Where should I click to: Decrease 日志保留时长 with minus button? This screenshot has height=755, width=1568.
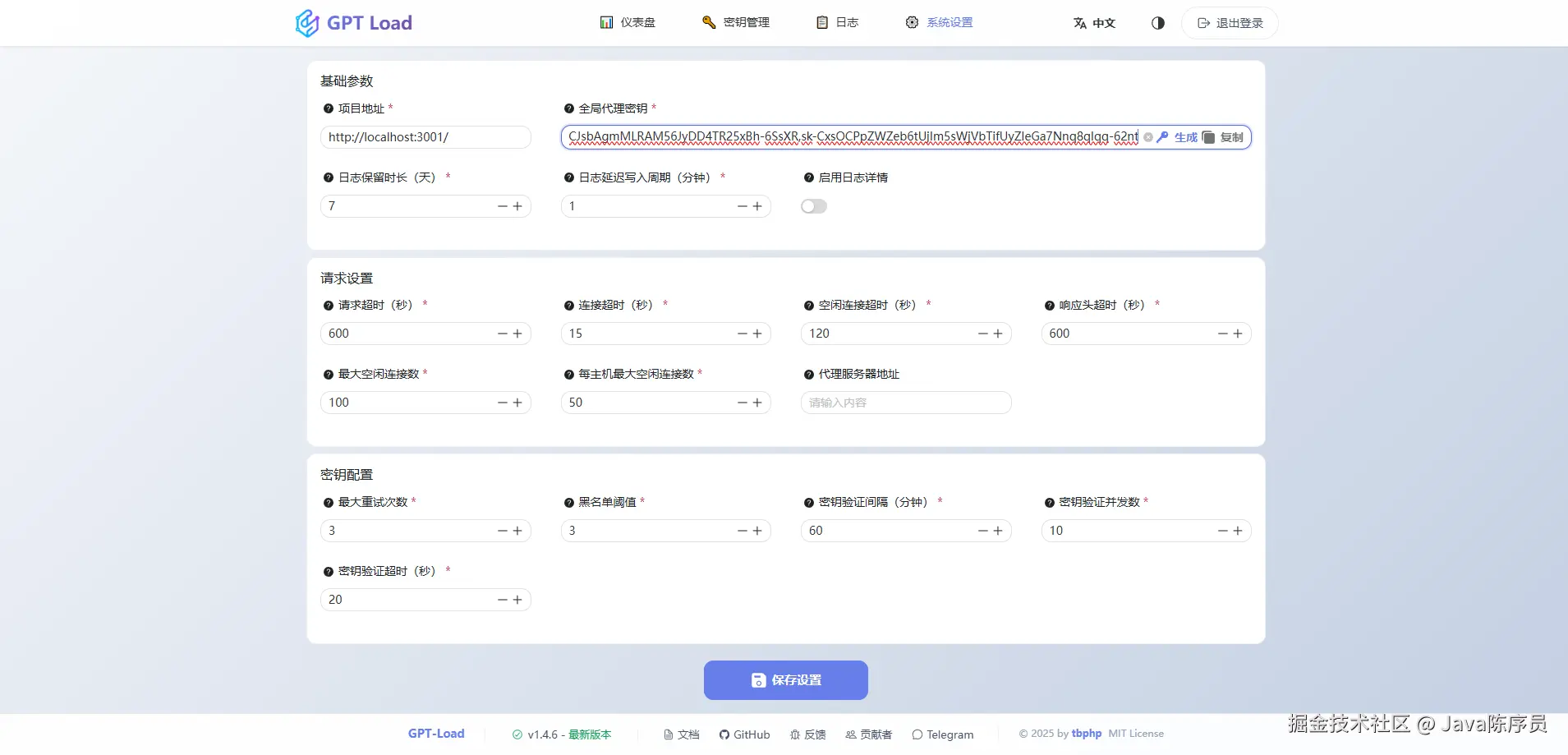tap(503, 206)
